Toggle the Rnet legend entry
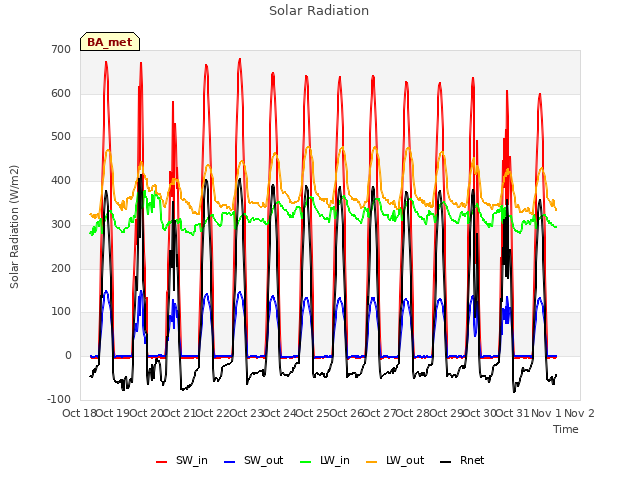 (462, 460)
